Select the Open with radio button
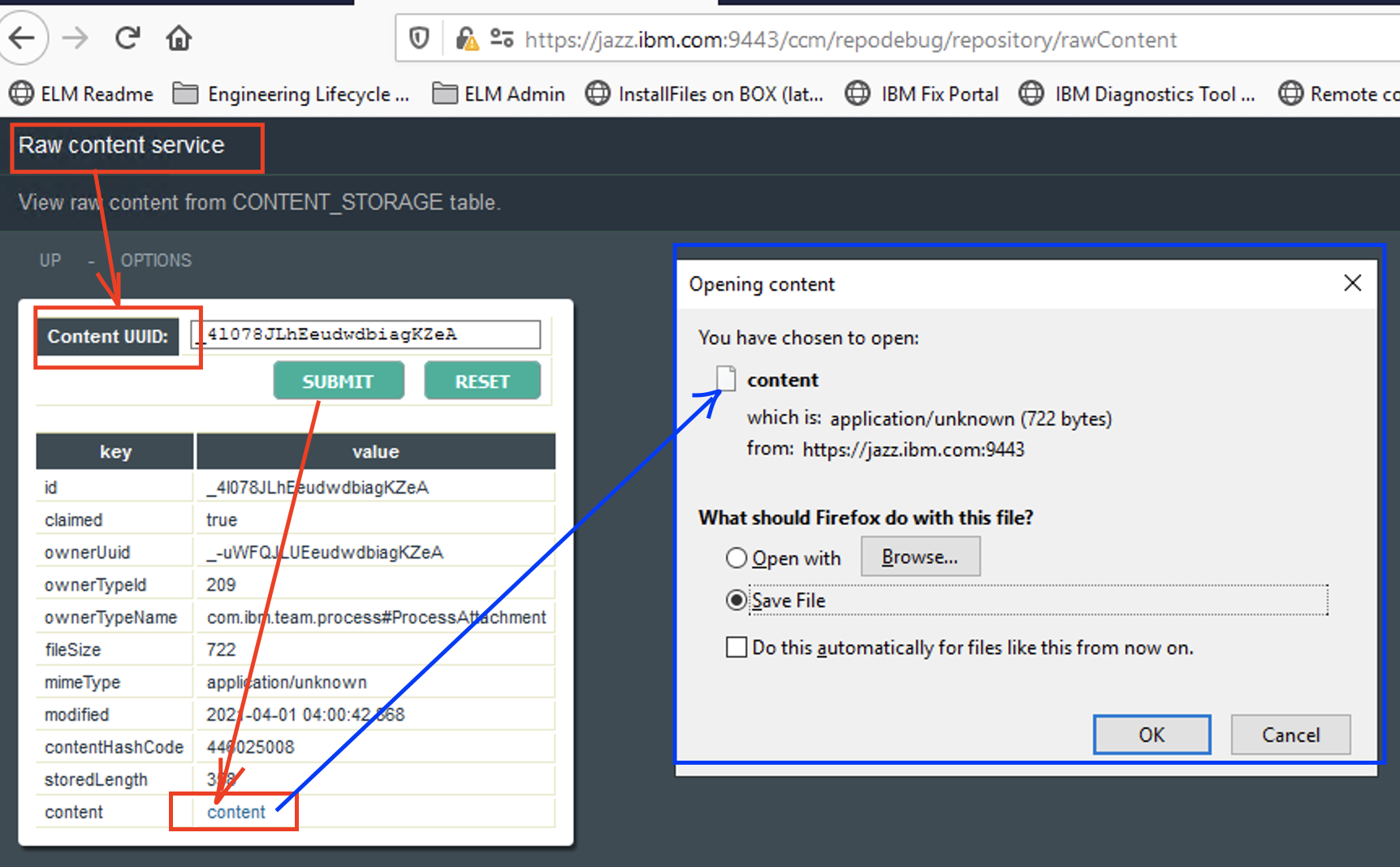The image size is (1400, 867). 736,558
